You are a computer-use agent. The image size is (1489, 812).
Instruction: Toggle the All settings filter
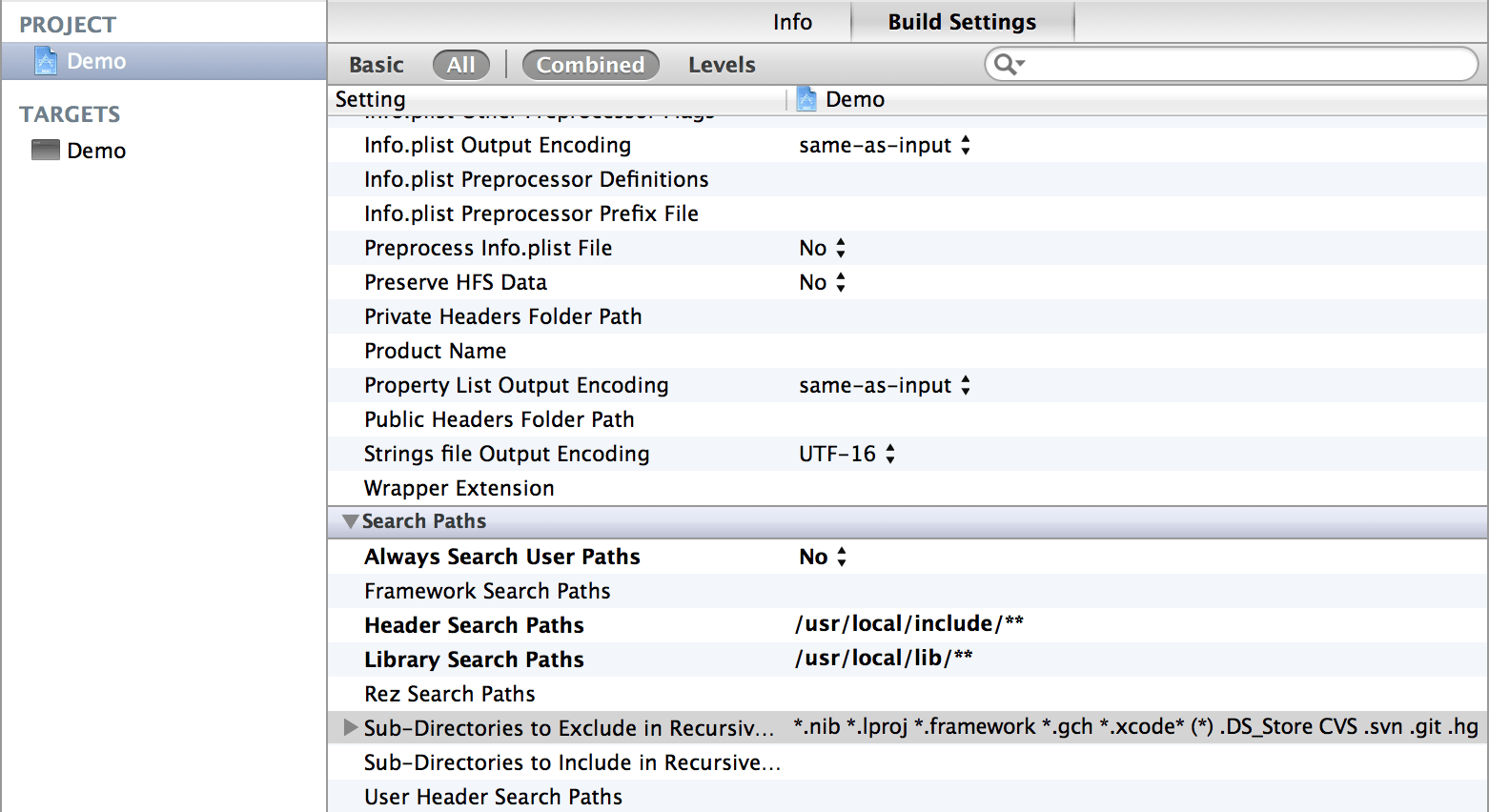coord(460,65)
